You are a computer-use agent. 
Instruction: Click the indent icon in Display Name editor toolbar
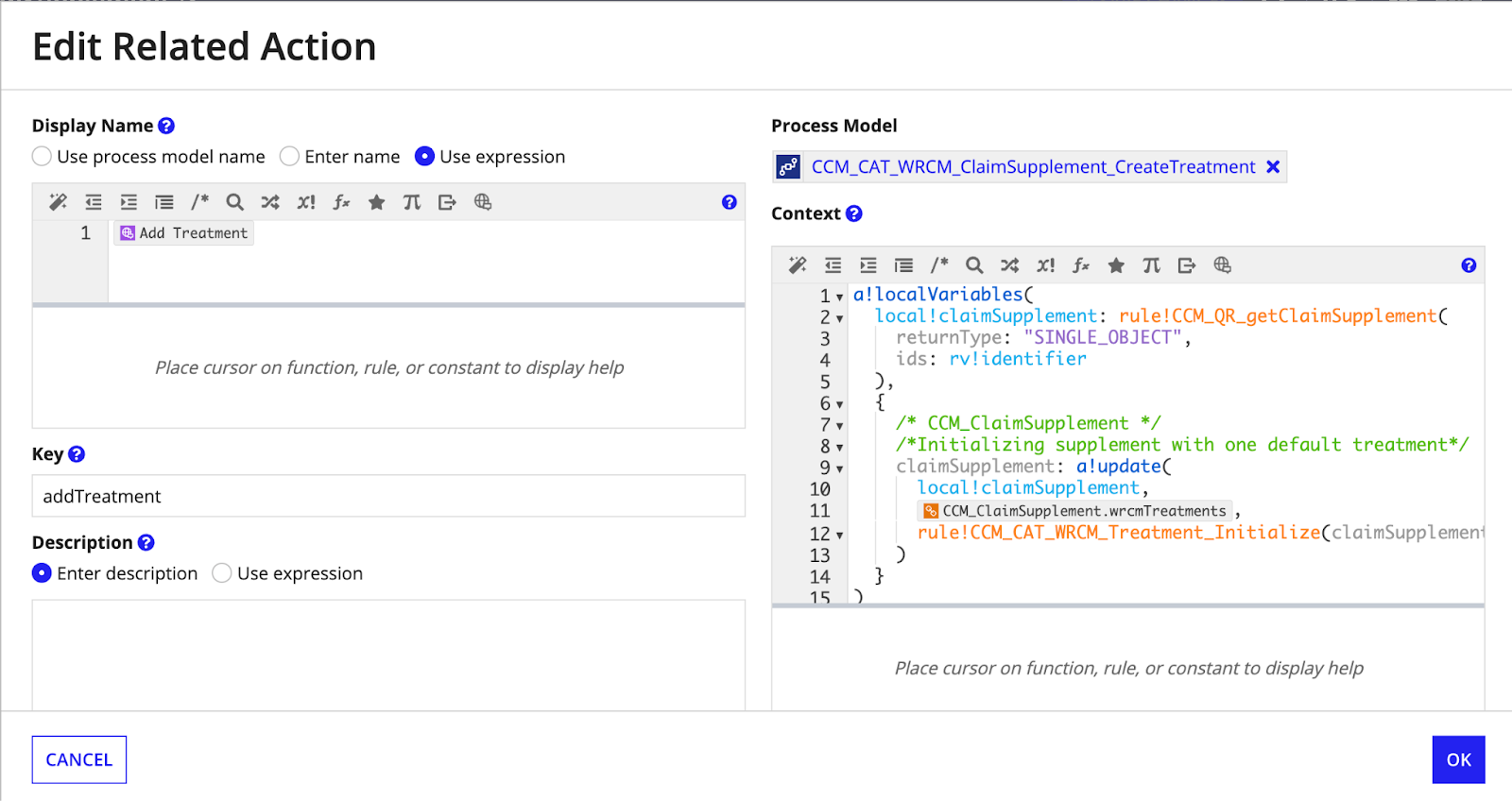coord(129,202)
